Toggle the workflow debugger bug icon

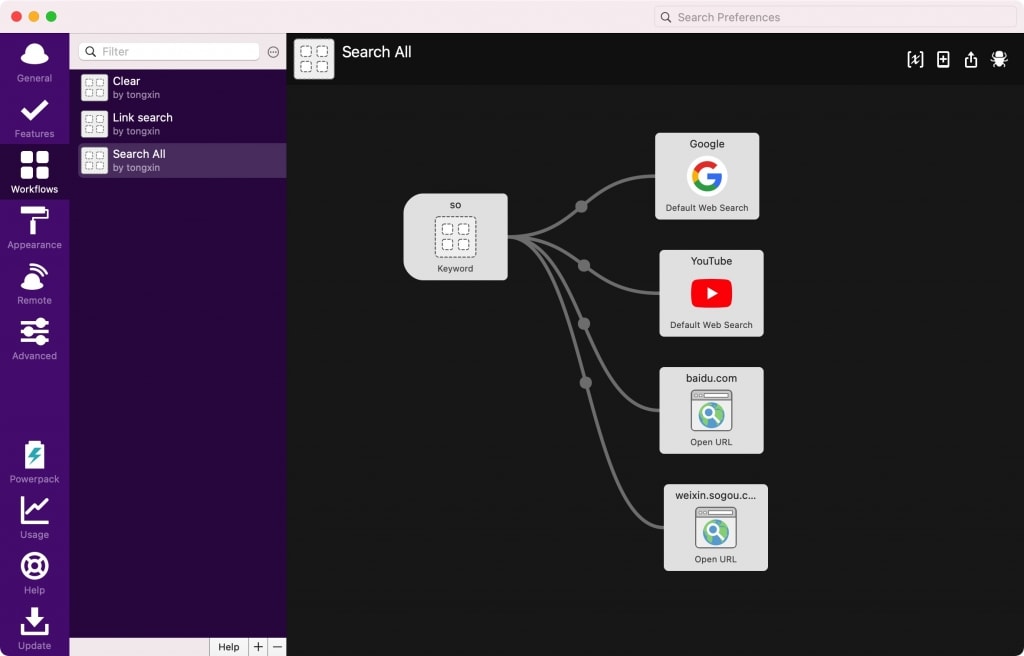tap(999, 59)
